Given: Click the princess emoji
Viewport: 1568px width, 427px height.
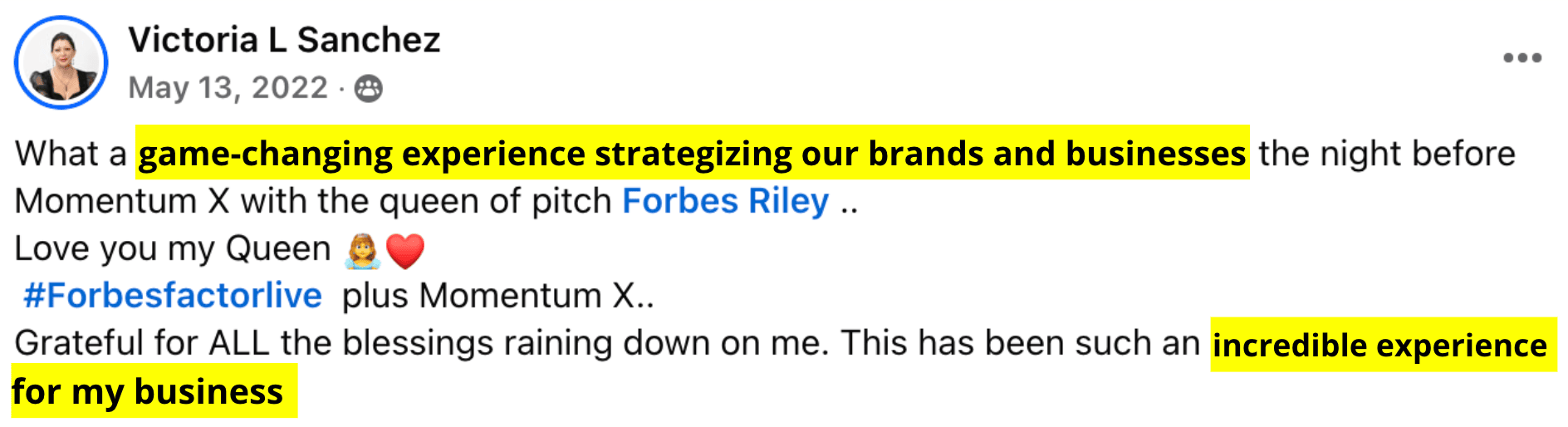Looking at the screenshot, I should click(x=363, y=251).
